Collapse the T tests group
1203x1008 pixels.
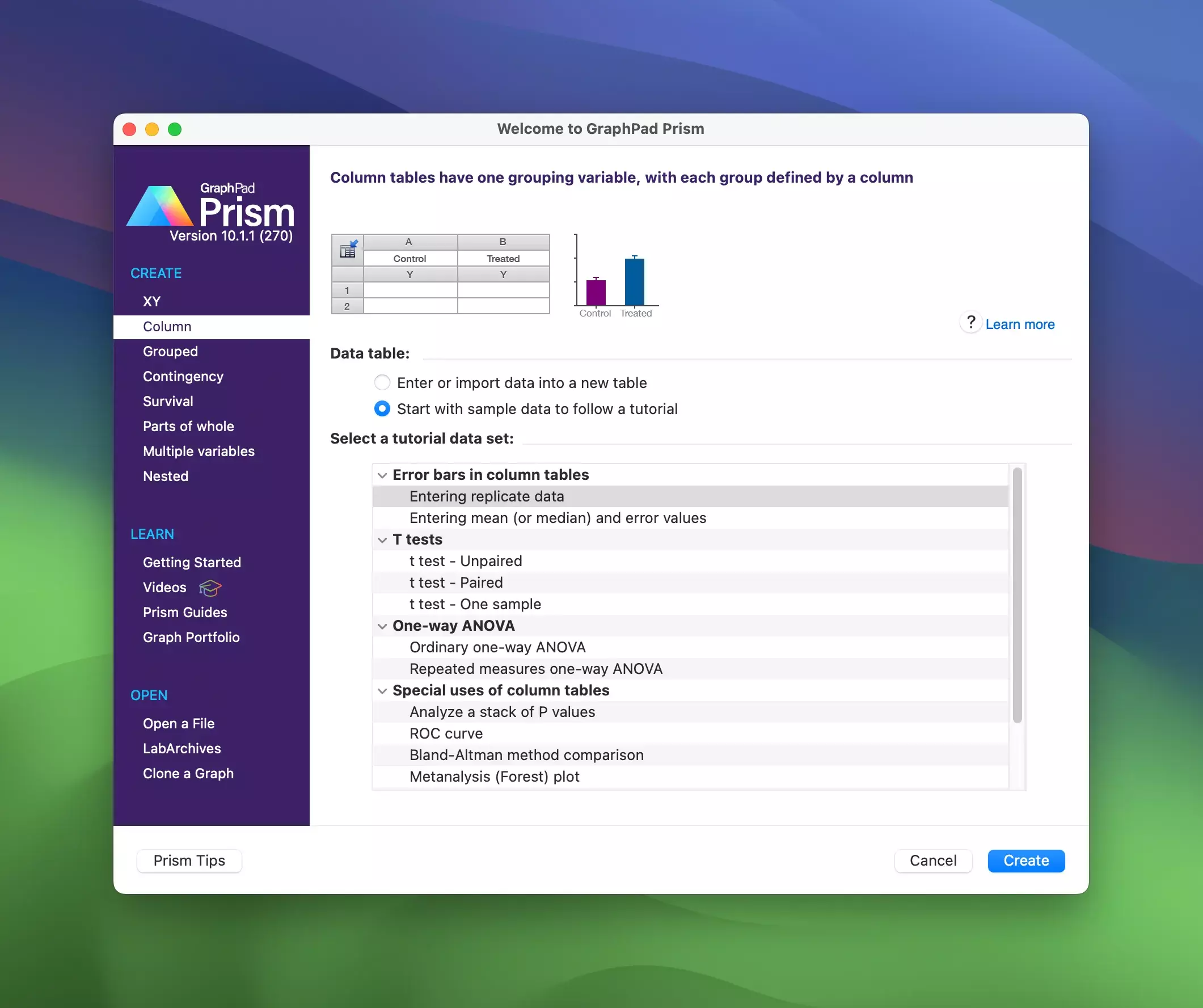[382, 540]
